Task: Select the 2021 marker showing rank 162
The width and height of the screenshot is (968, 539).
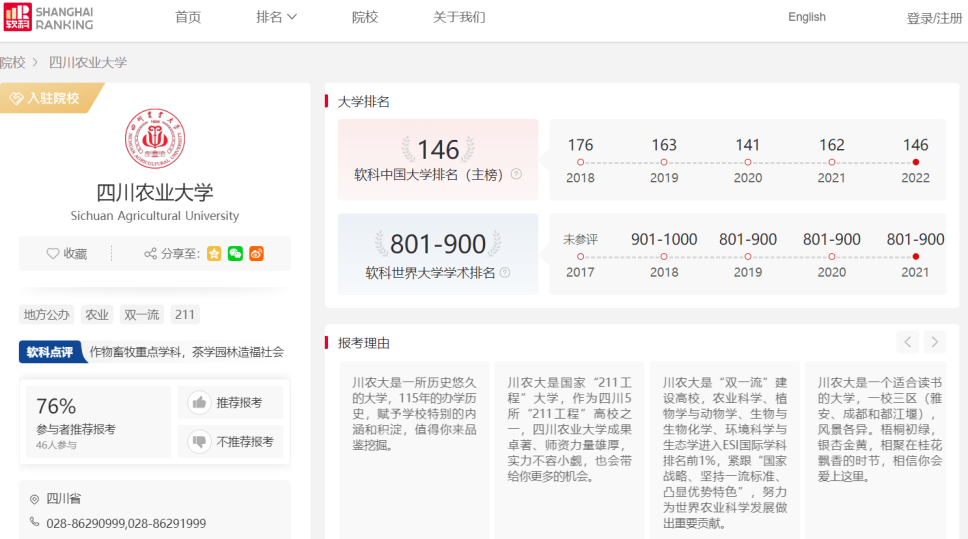Action: click(x=832, y=162)
